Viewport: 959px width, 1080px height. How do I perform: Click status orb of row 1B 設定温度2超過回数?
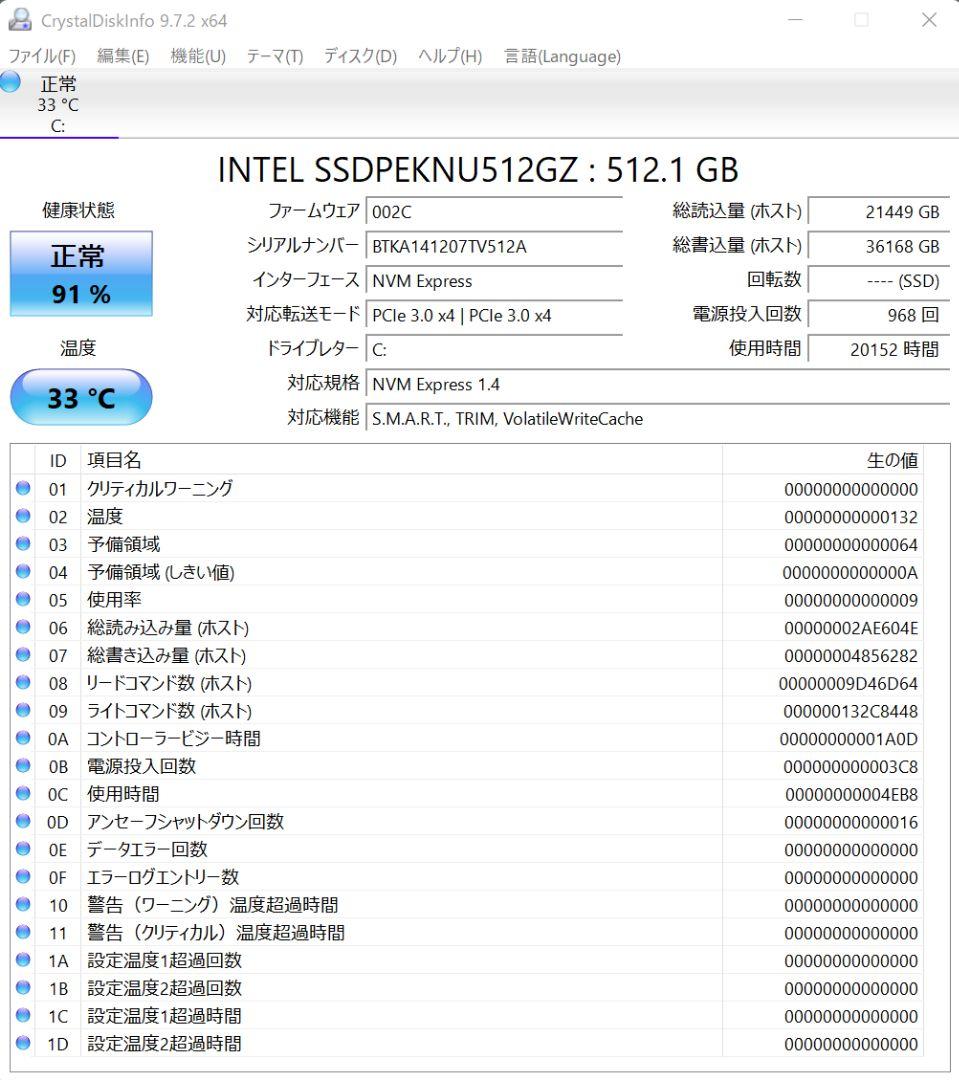click(x=23, y=988)
